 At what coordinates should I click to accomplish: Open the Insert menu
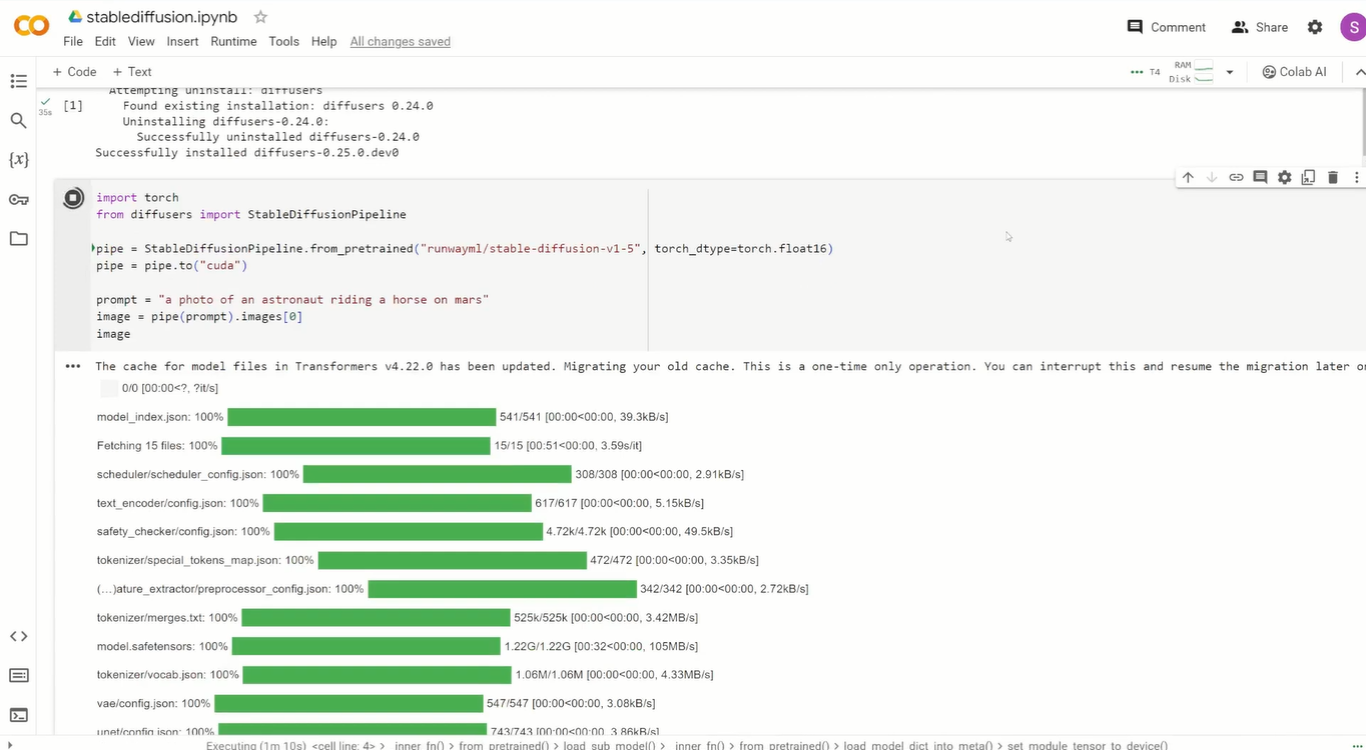click(182, 42)
